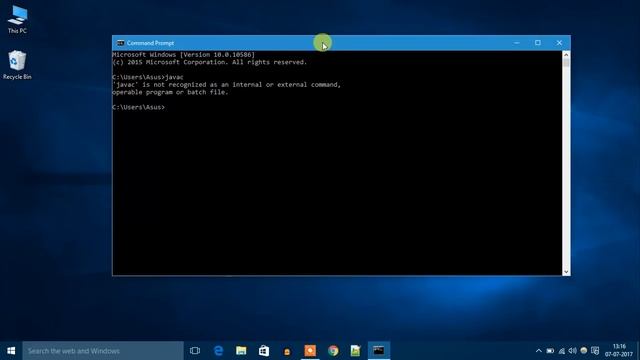The image size is (640, 360).
Task: Open the Windows Store taskbar icon
Action: [264, 351]
